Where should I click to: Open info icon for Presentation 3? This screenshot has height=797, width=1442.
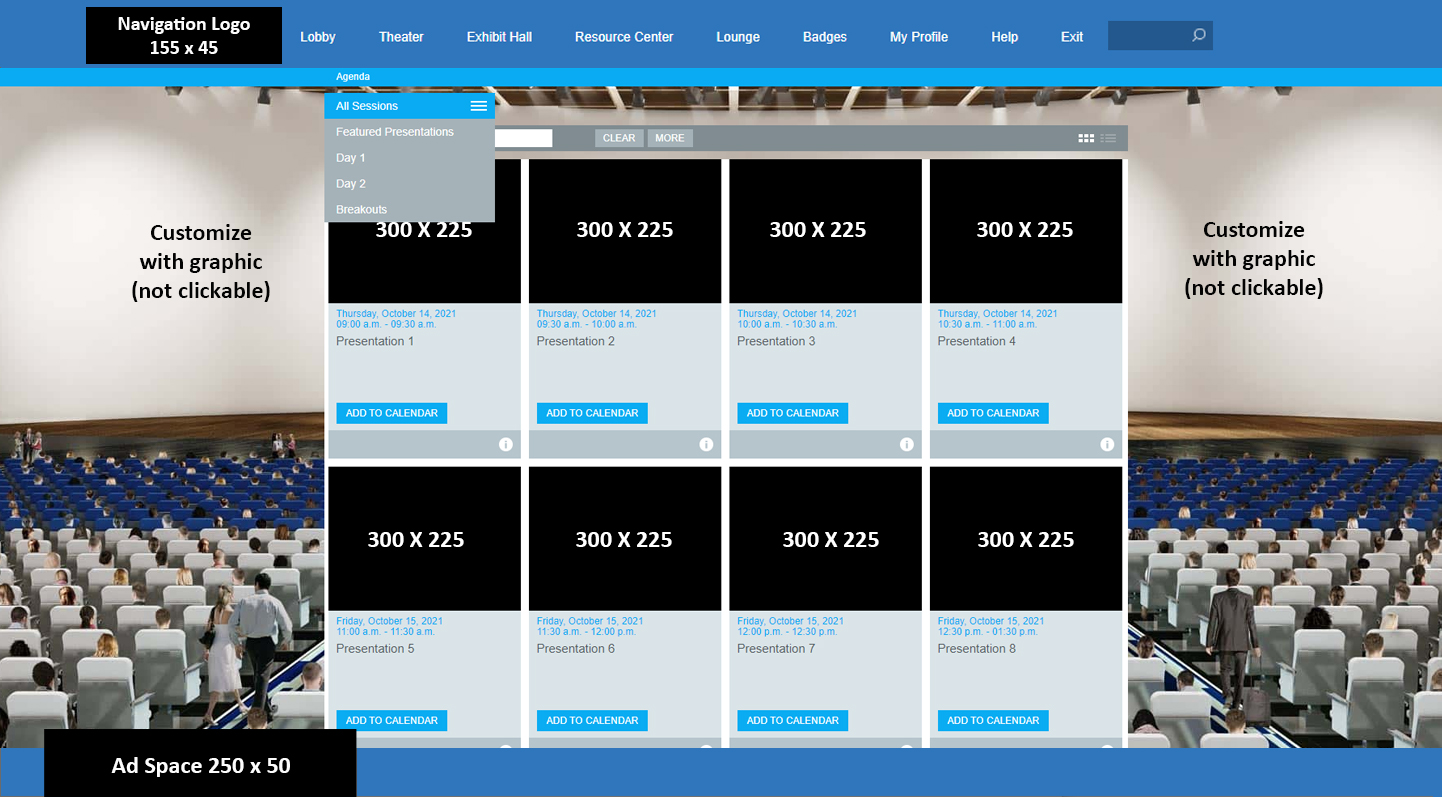pyautogui.click(x=907, y=444)
